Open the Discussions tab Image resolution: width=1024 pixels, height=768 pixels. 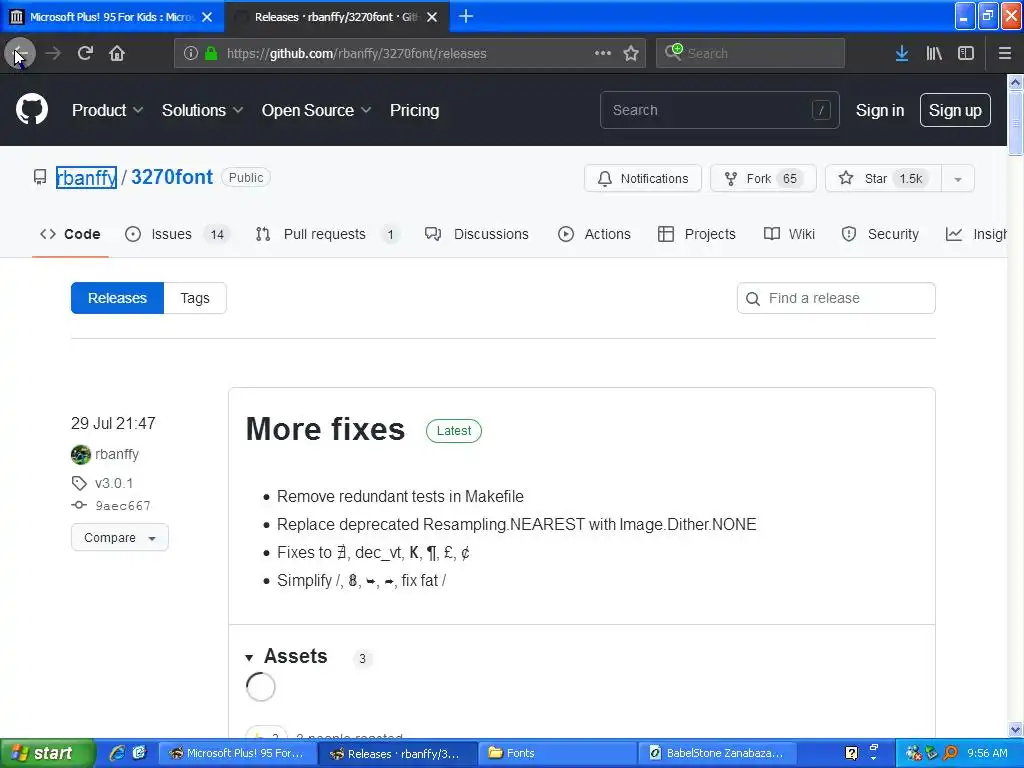point(477,234)
